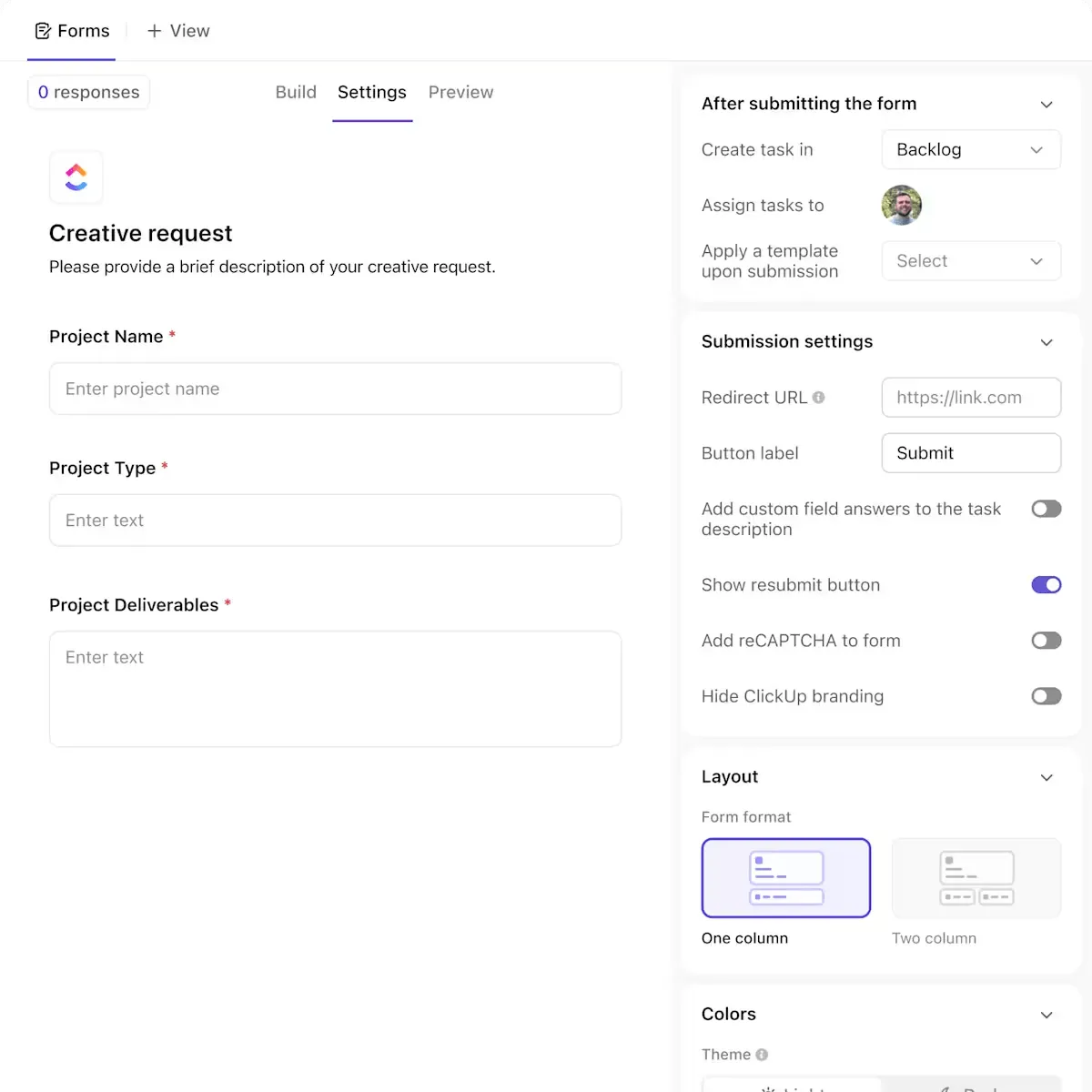The width and height of the screenshot is (1092, 1092).
Task: Collapse the Layout section
Action: click(1046, 777)
